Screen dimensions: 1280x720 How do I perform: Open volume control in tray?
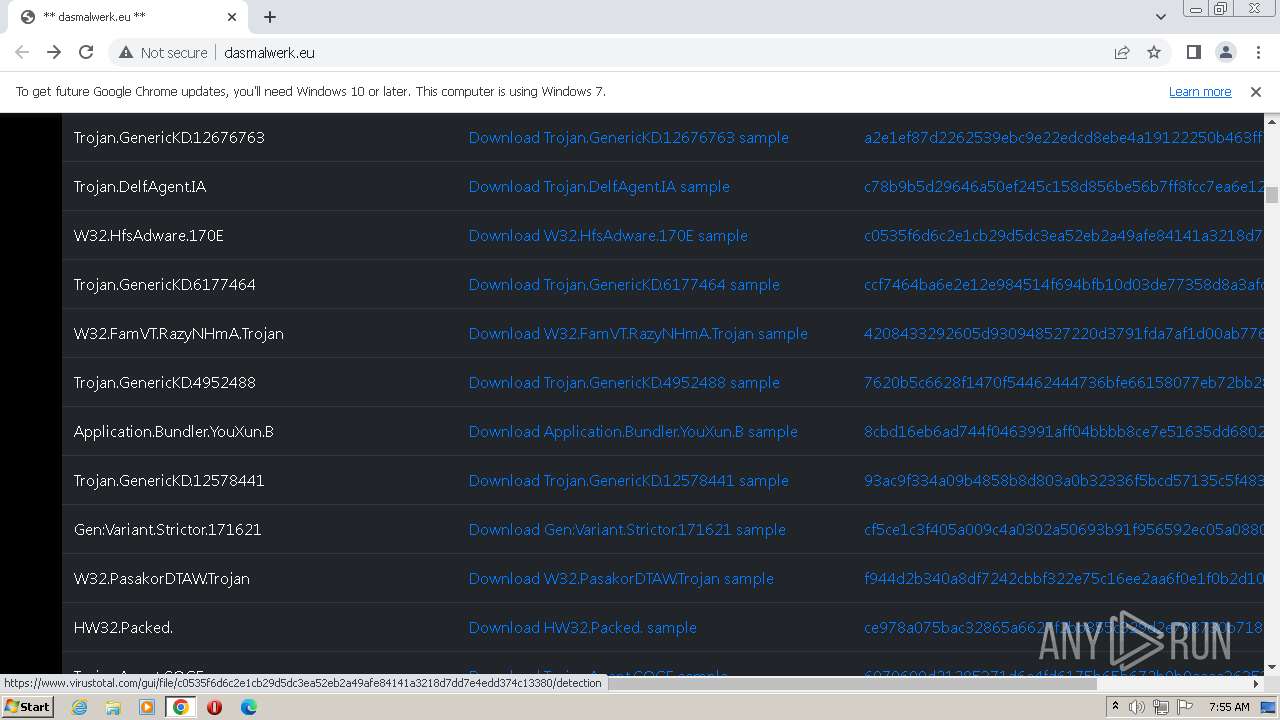[1137, 707]
